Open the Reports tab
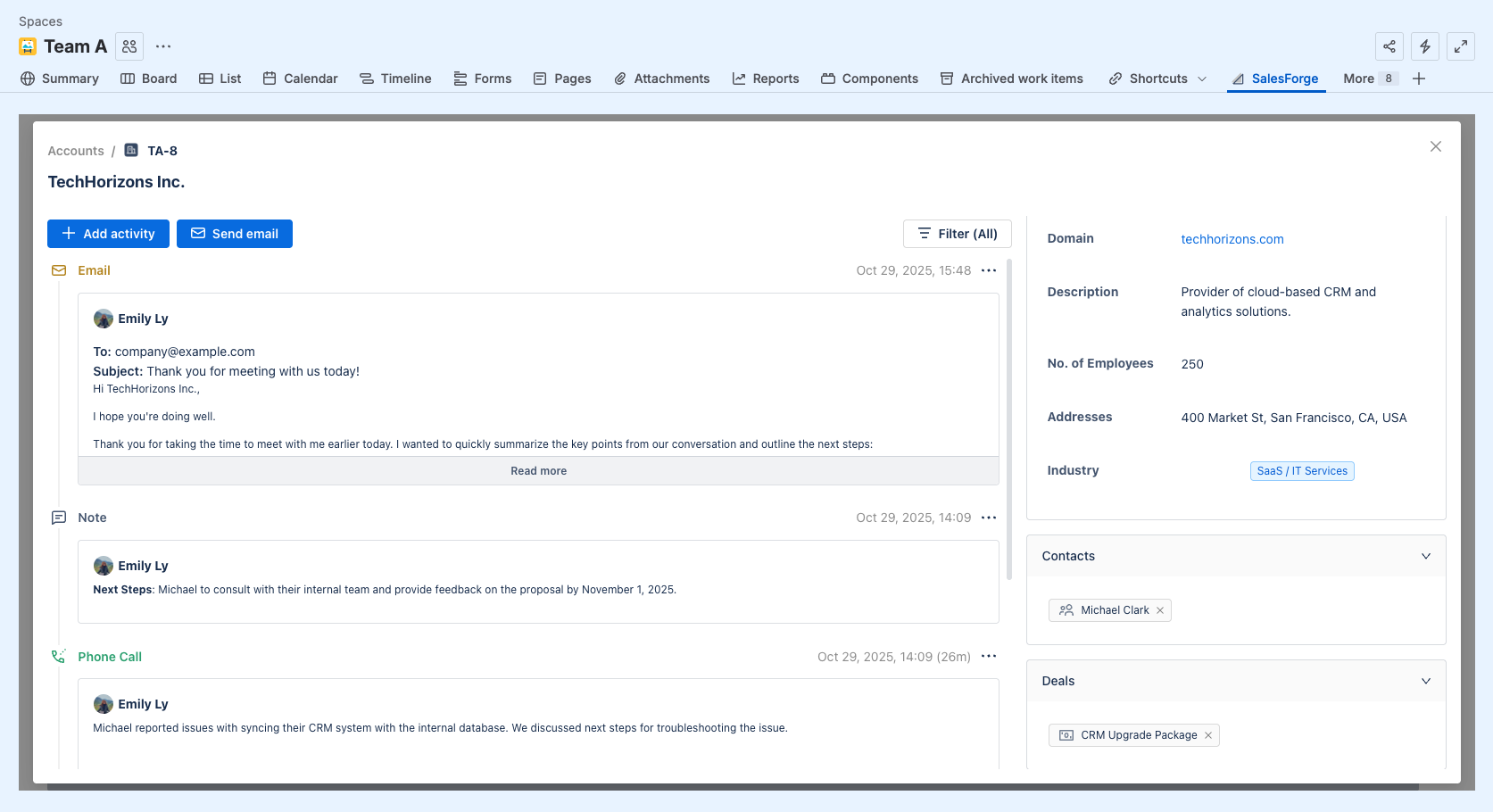Viewport: 1493px width, 812px height. 766,79
